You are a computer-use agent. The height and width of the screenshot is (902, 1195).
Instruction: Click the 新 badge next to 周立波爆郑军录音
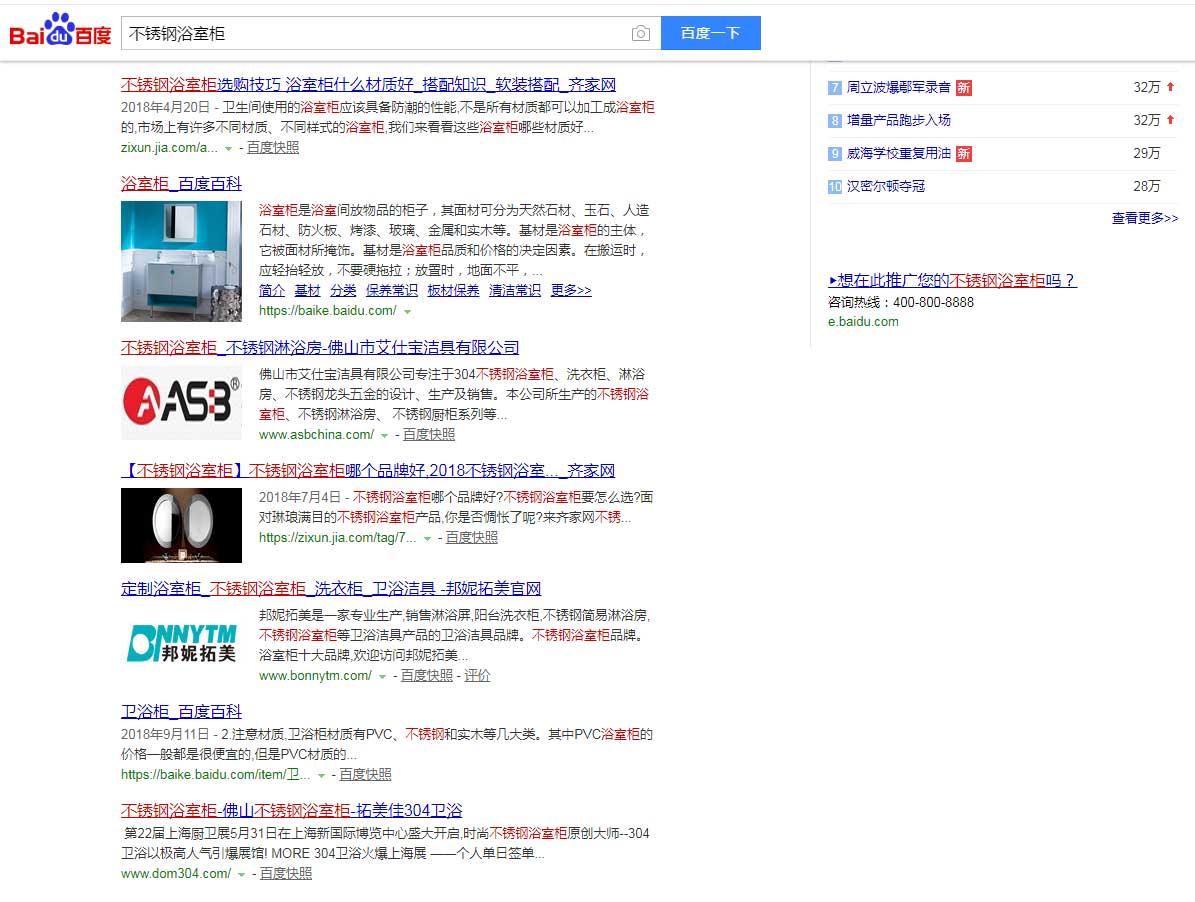click(x=963, y=88)
